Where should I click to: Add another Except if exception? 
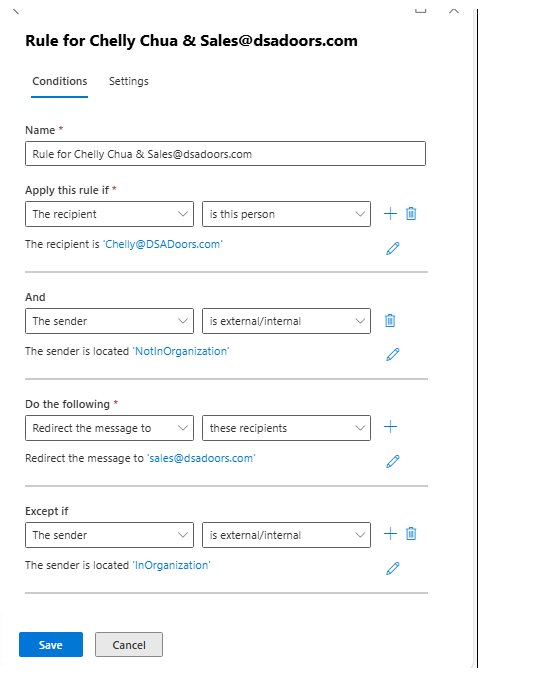click(390, 534)
